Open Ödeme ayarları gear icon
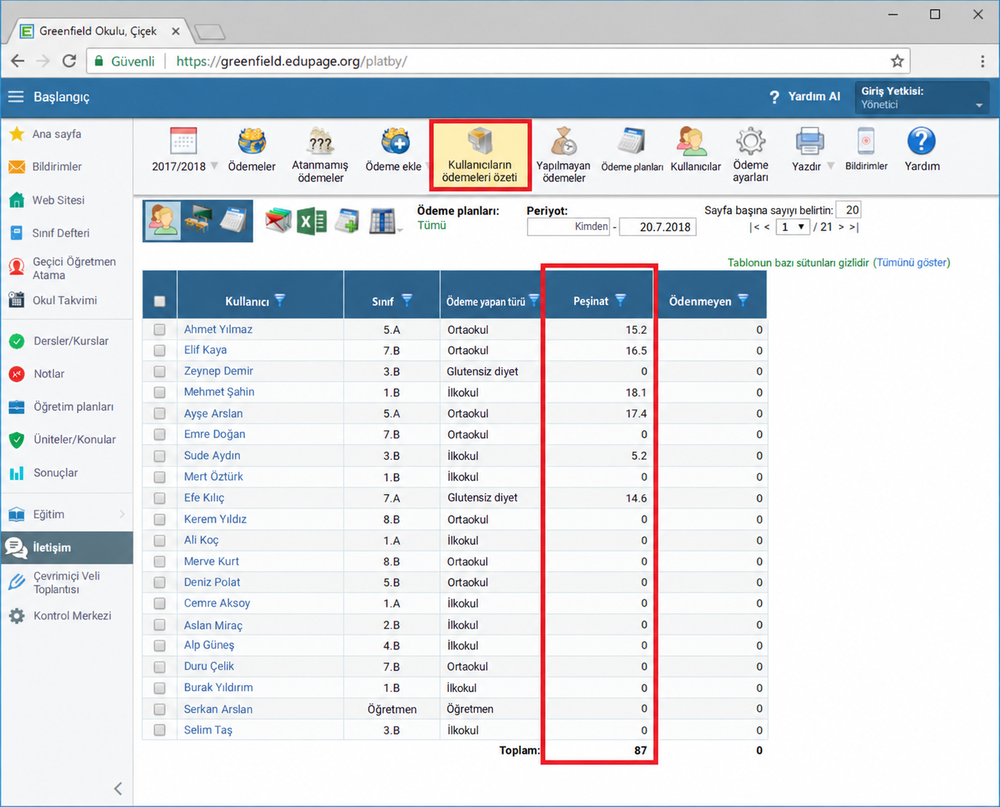 click(750, 141)
